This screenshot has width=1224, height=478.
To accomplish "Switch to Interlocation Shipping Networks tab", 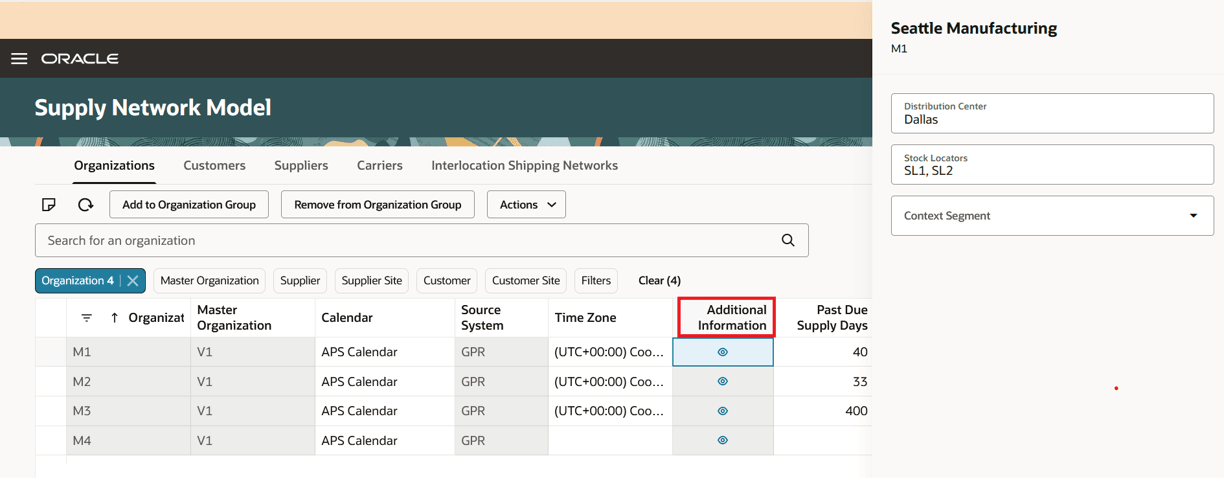I will pos(524,166).
